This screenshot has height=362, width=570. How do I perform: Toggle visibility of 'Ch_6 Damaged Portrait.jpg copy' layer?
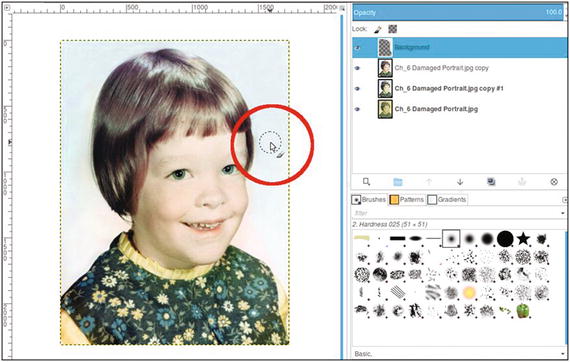click(x=357, y=68)
